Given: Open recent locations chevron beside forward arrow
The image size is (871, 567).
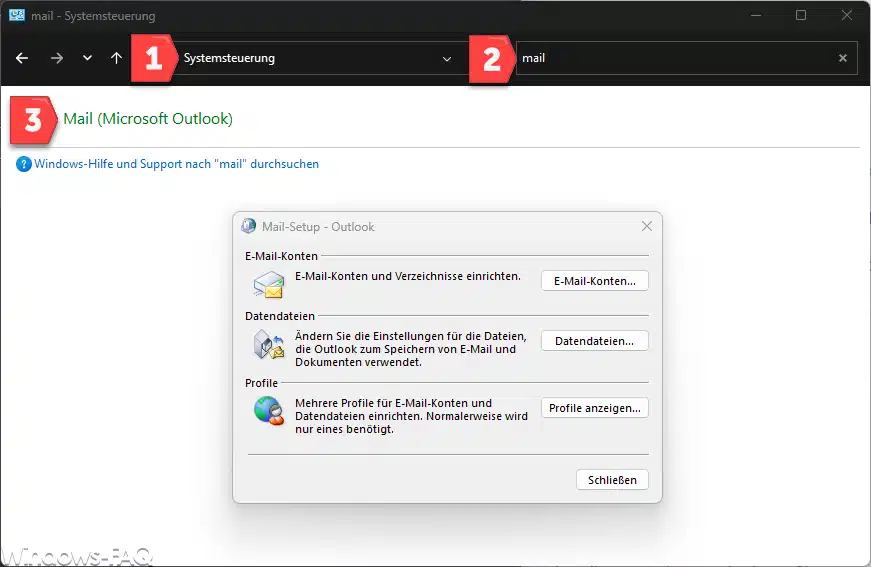Looking at the screenshot, I should pos(87,58).
